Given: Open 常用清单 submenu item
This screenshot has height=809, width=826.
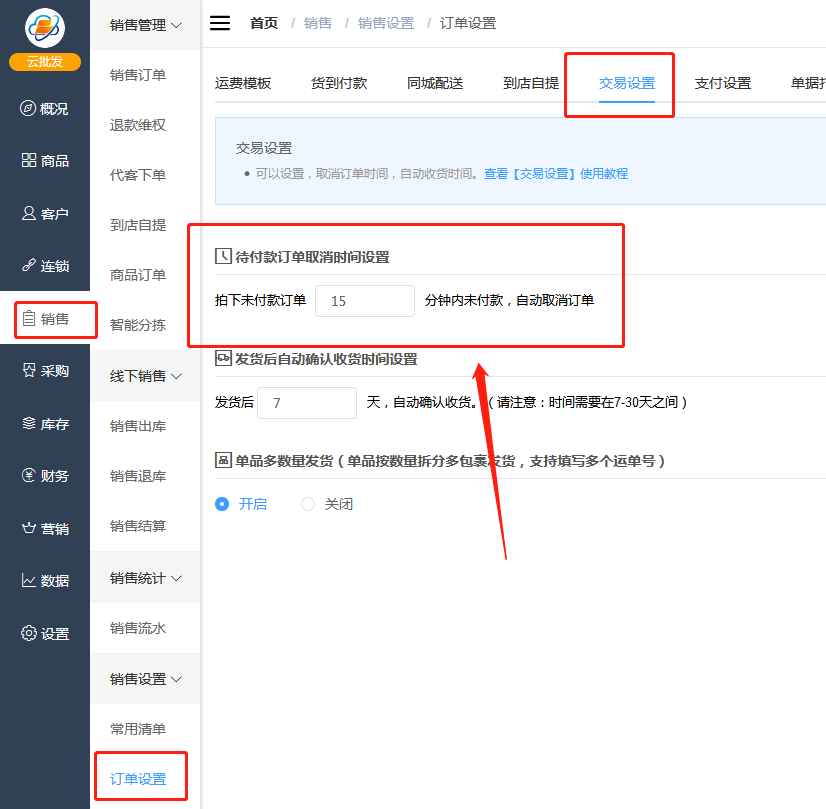Looking at the screenshot, I should tap(138, 729).
